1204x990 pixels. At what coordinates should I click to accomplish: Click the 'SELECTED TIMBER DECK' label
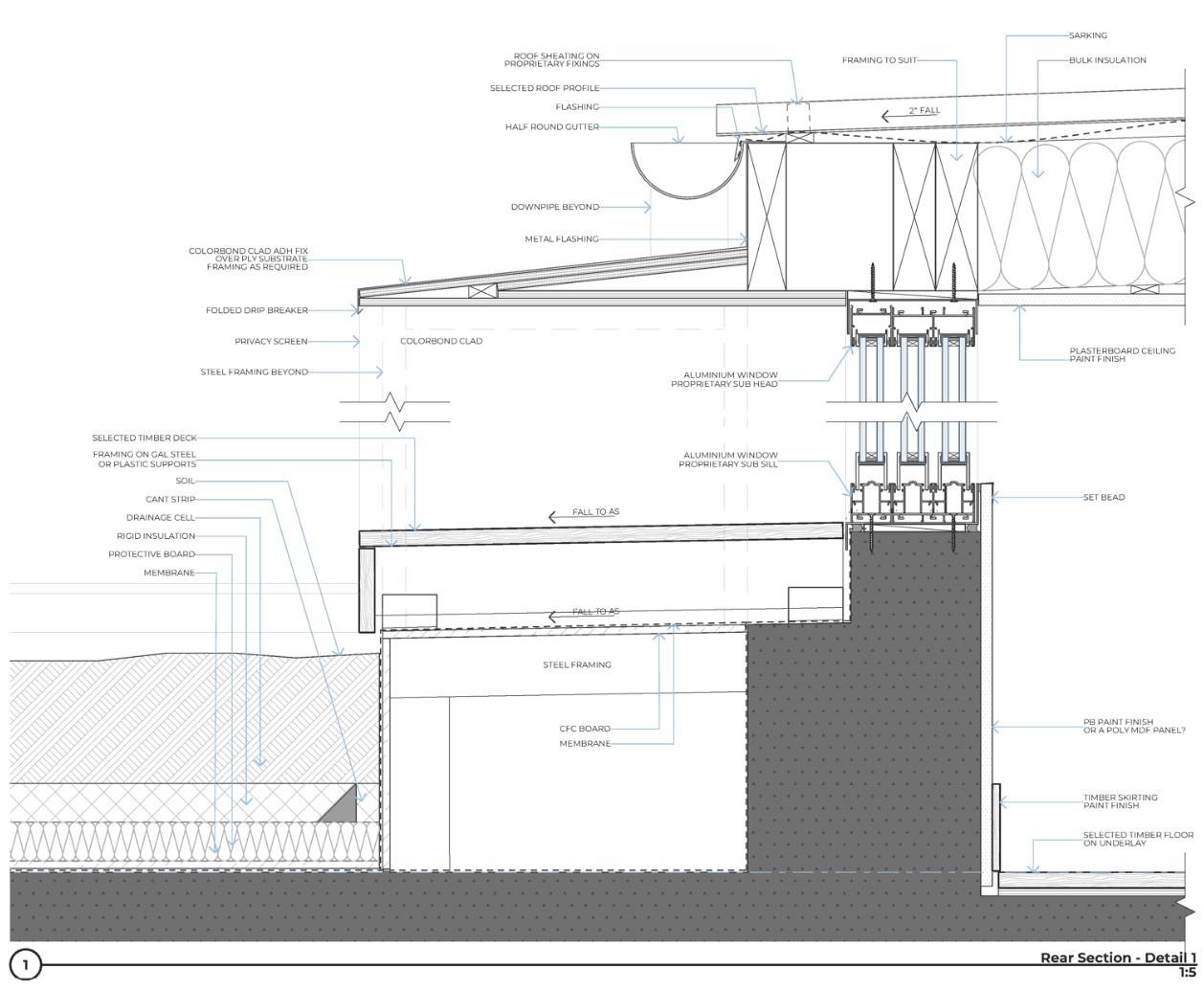(x=145, y=438)
